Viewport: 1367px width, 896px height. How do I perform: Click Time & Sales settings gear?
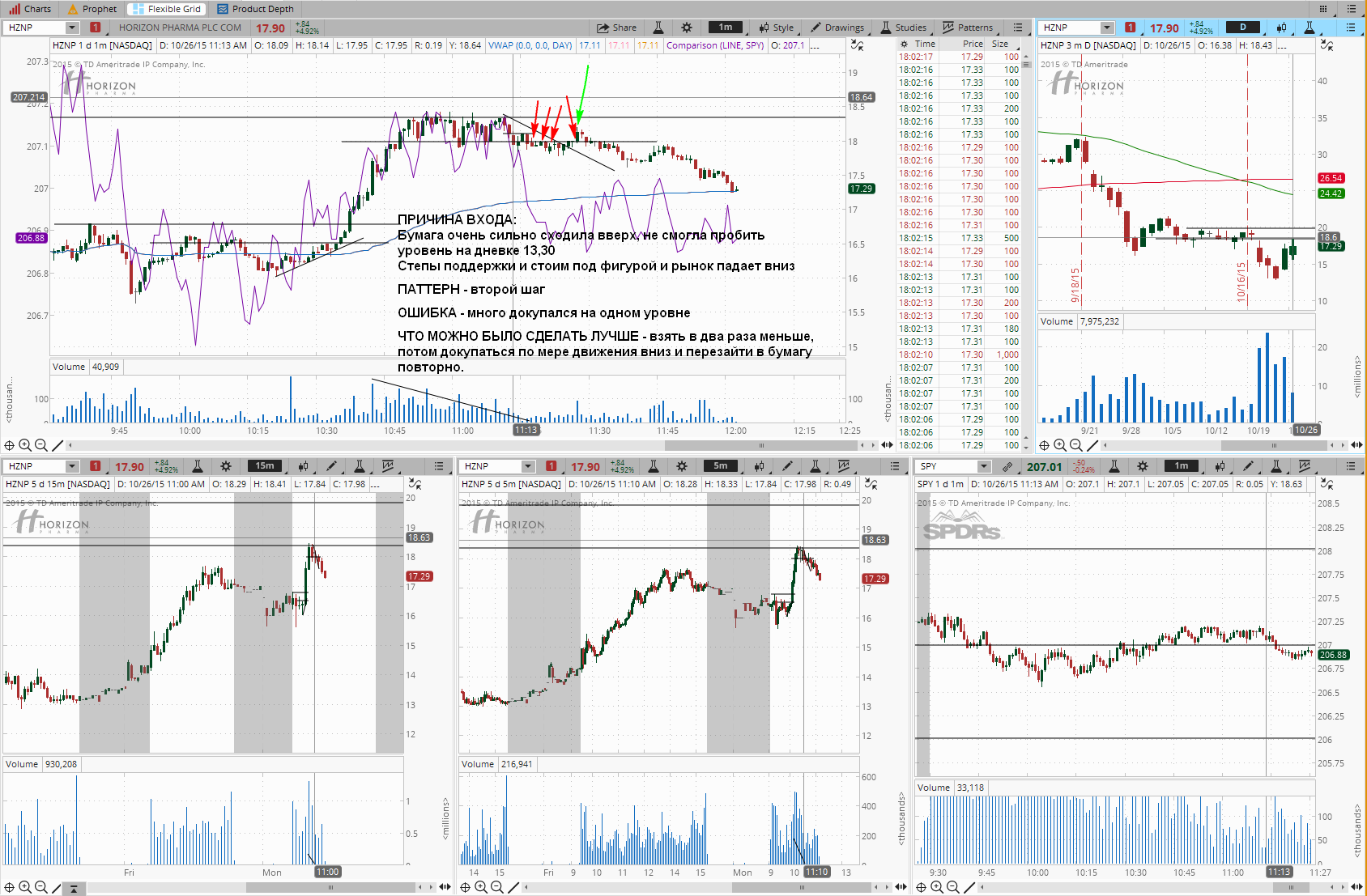[903, 45]
